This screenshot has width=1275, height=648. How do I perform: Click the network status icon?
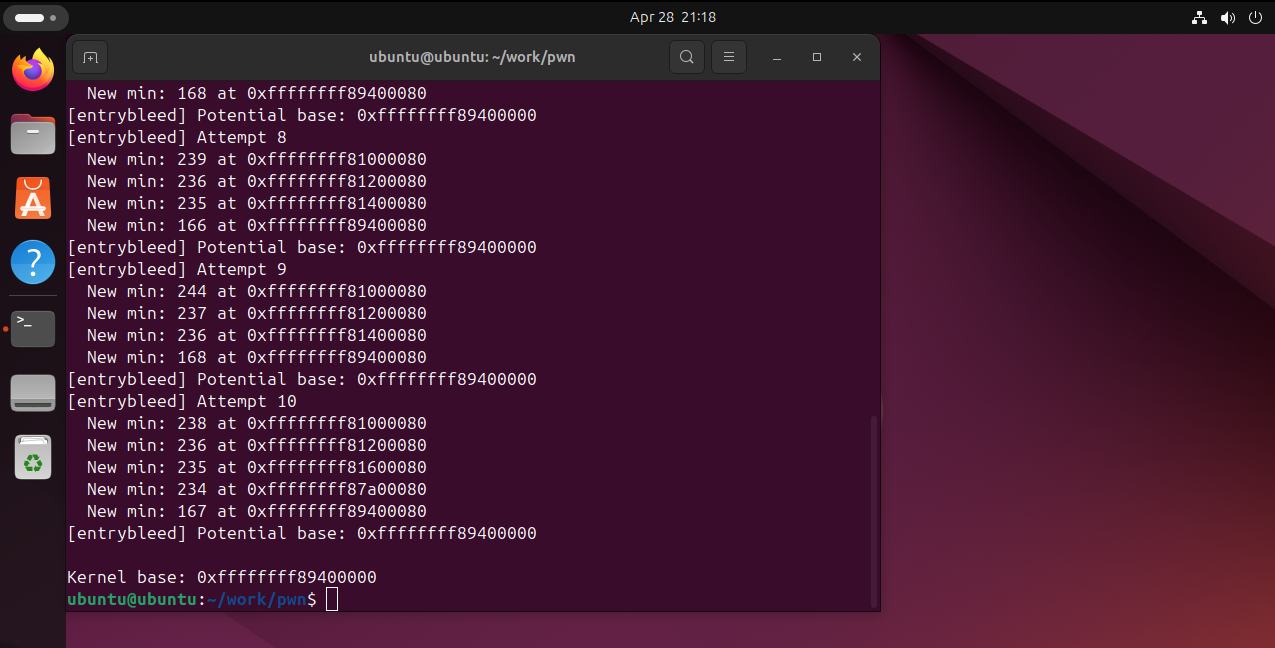click(x=1200, y=18)
